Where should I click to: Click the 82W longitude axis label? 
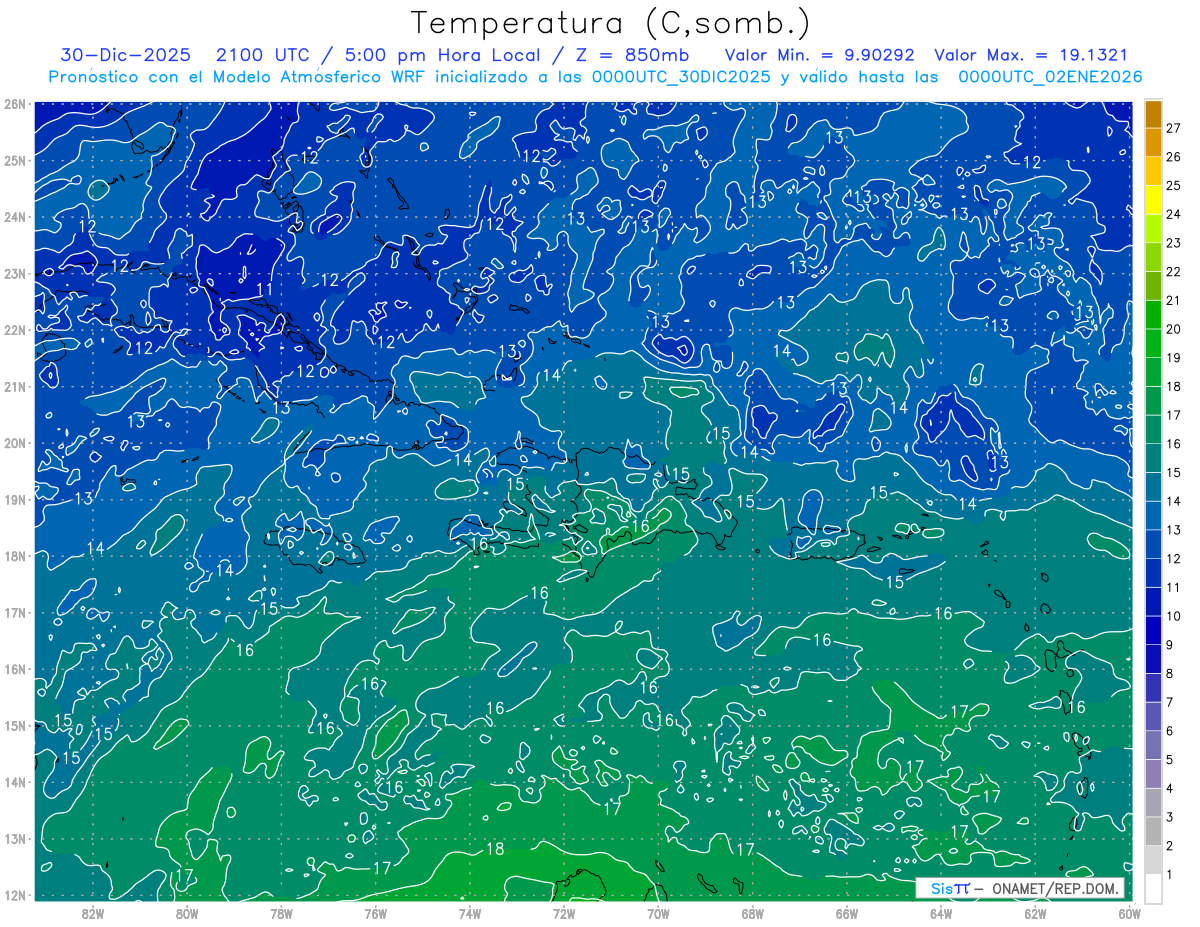92,914
